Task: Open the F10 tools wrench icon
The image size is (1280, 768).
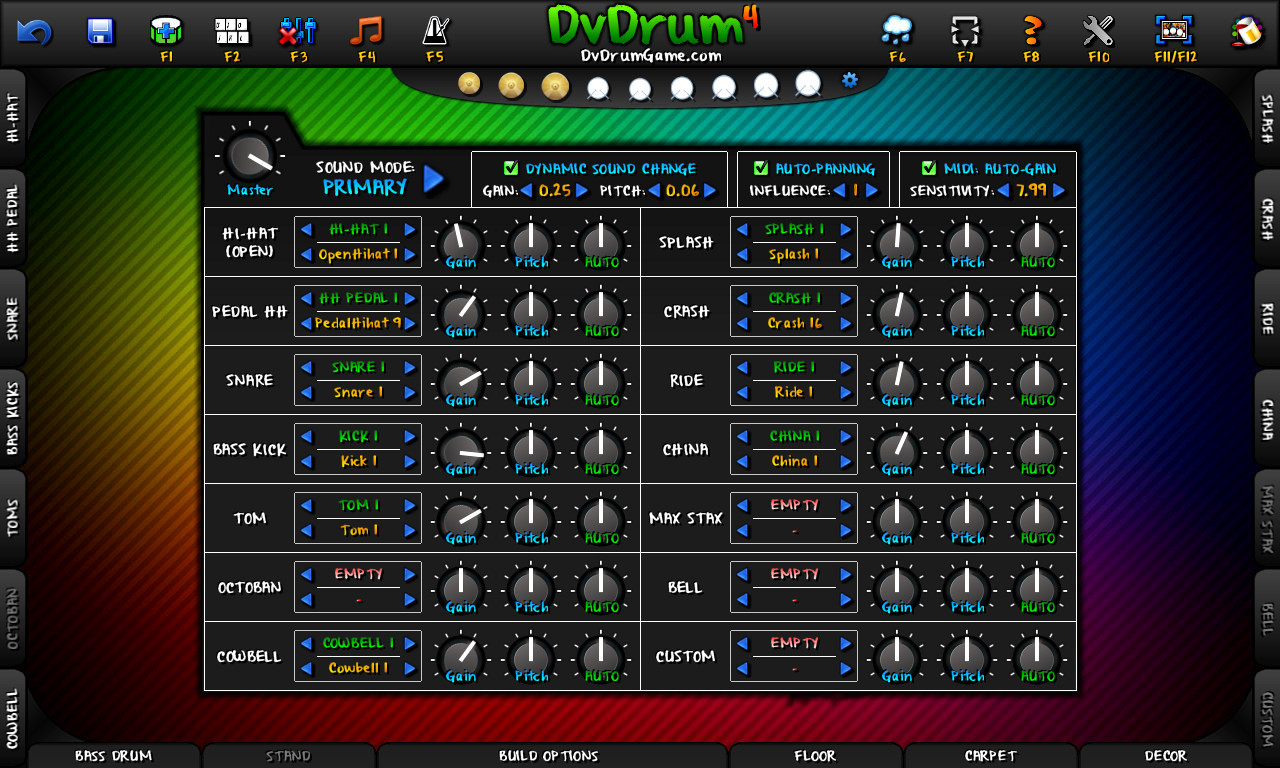Action: coord(1098,31)
